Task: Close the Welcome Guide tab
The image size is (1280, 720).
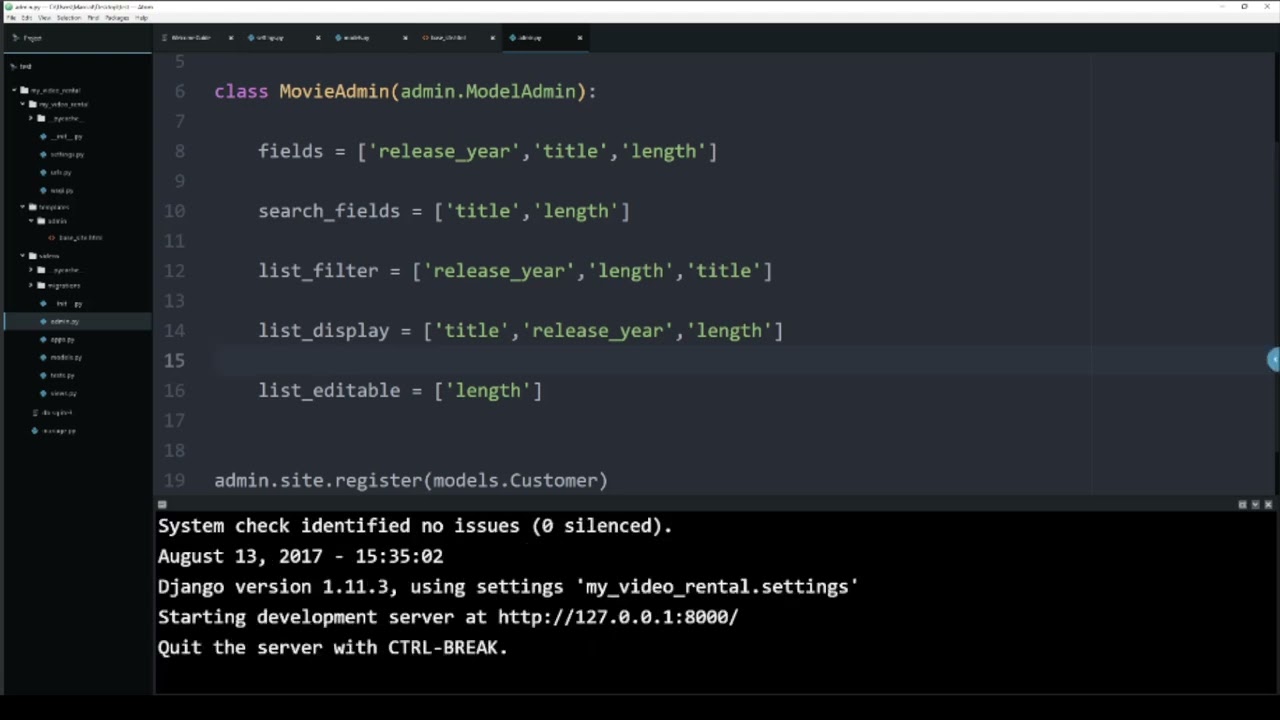Action: coord(231,38)
